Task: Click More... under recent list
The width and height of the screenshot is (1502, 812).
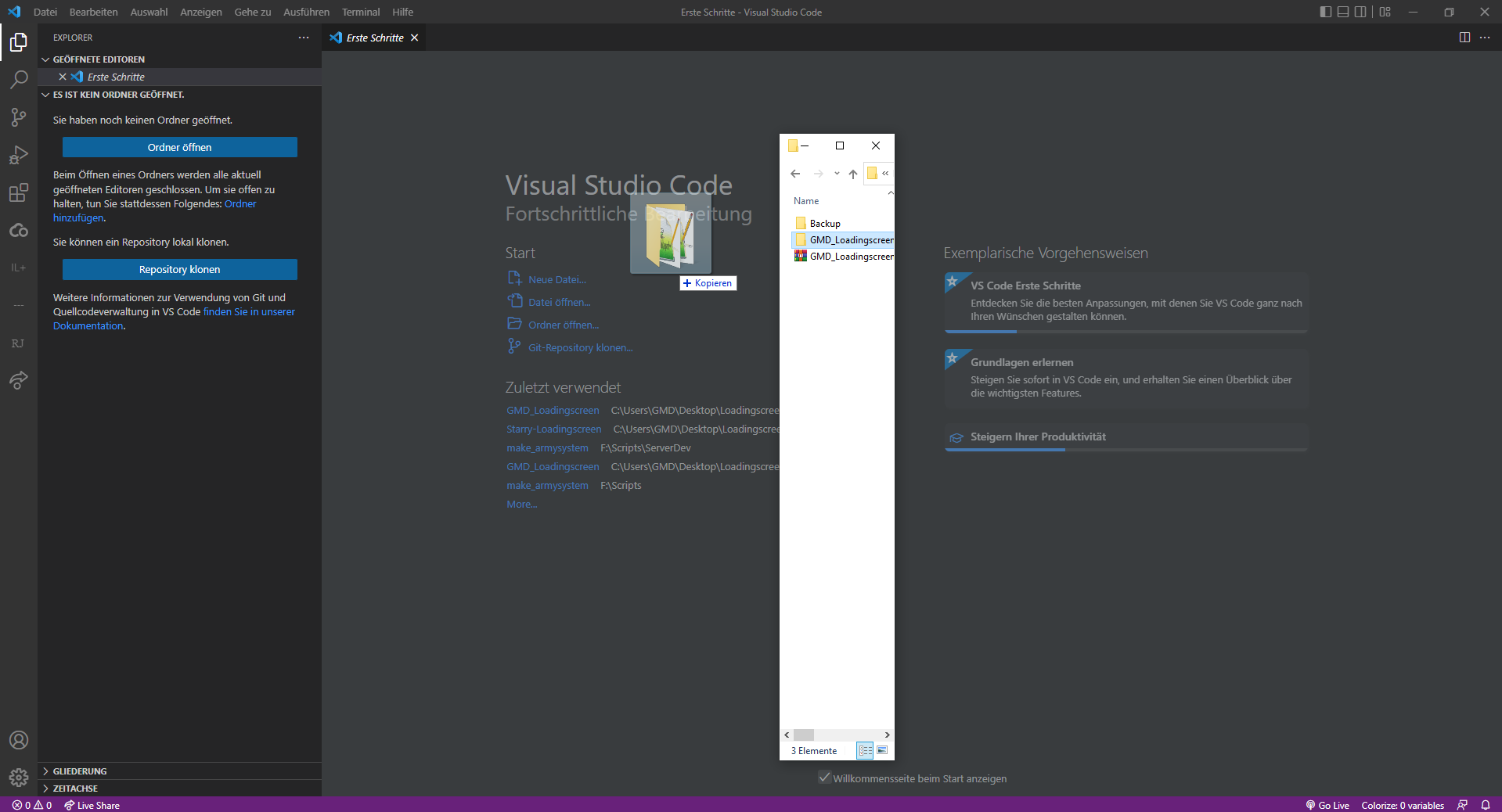Action: tap(522, 505)
